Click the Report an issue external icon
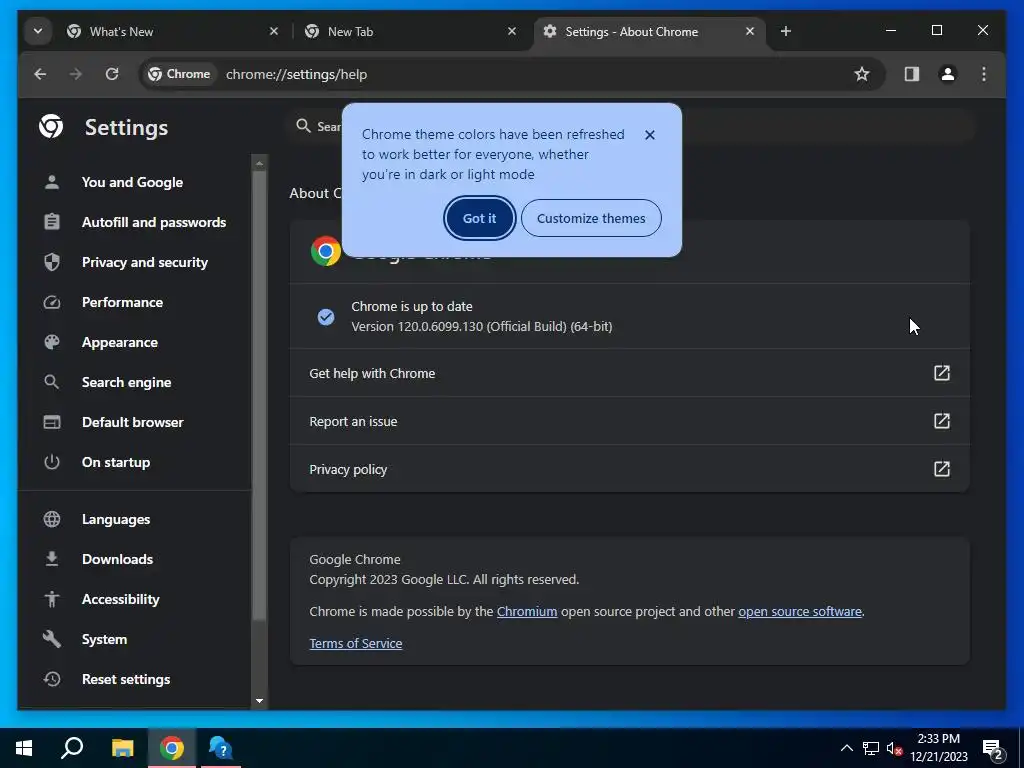 (x=942, y=421)
